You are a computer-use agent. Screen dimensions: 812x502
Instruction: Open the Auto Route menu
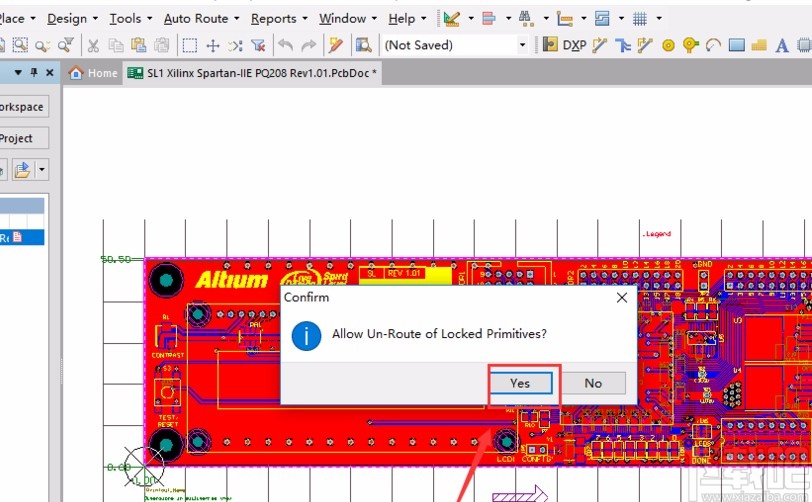point(201,19)
